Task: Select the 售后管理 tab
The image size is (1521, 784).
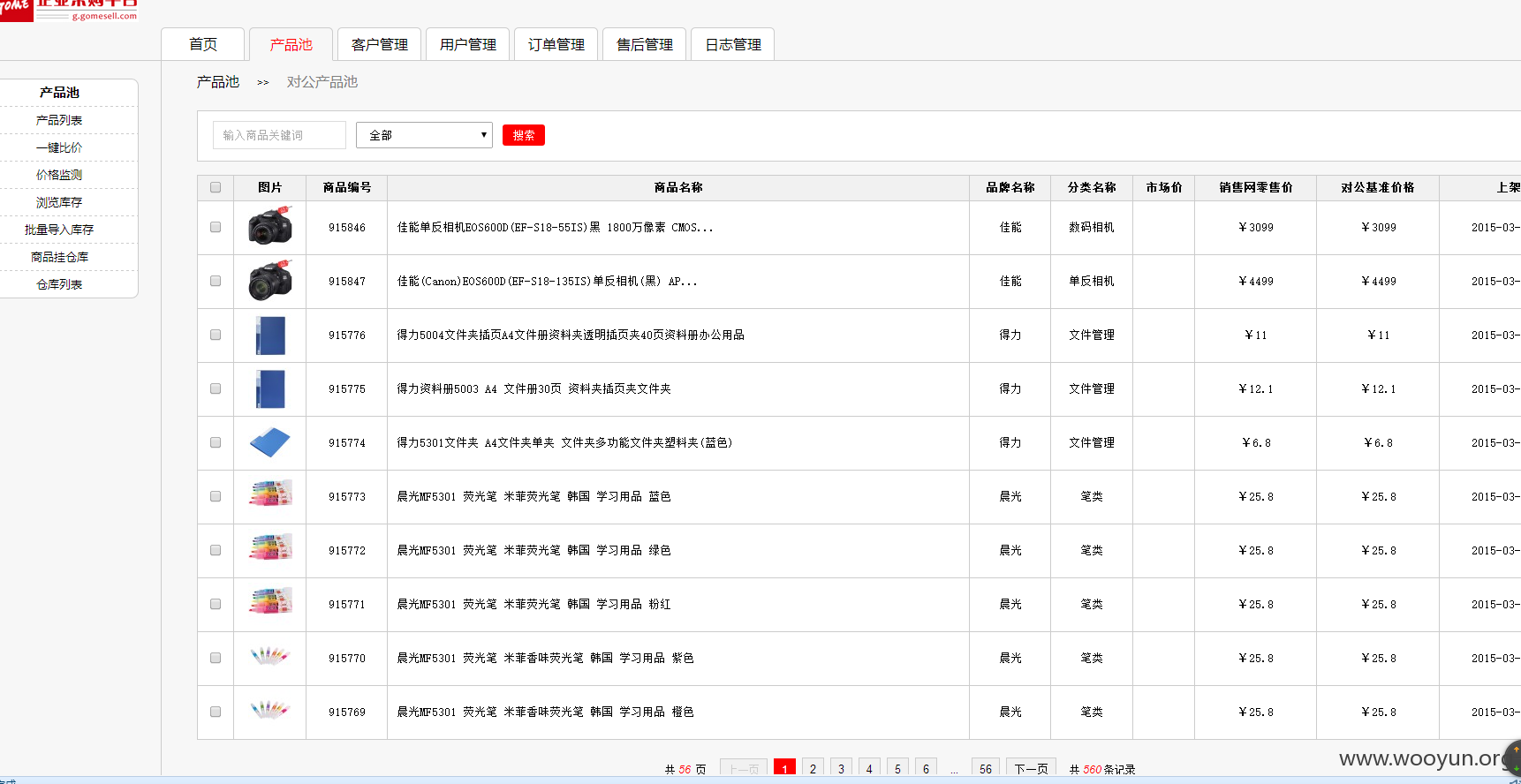Action: [645, 44]
